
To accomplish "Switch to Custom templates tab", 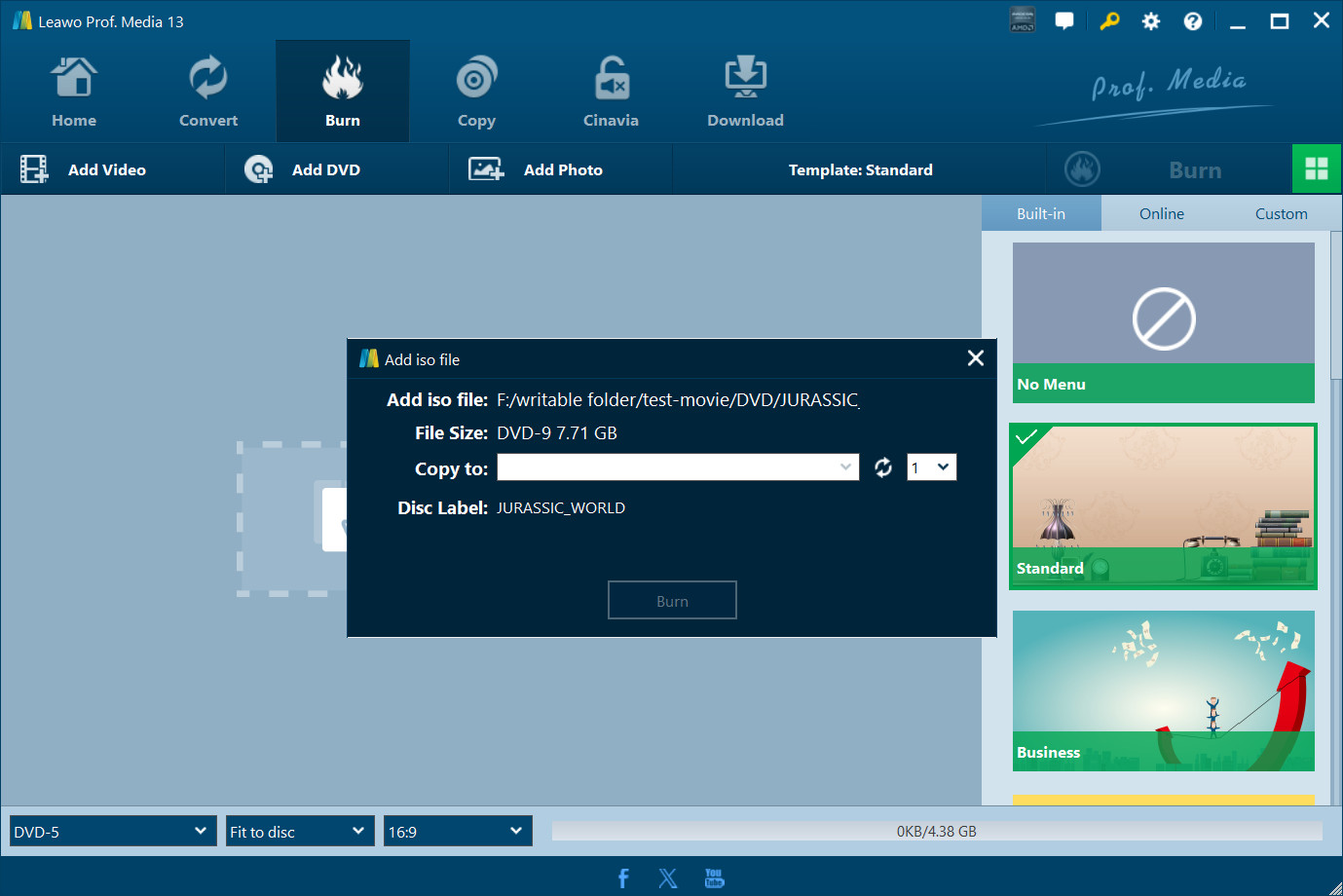I will (x=1282, y=213).
